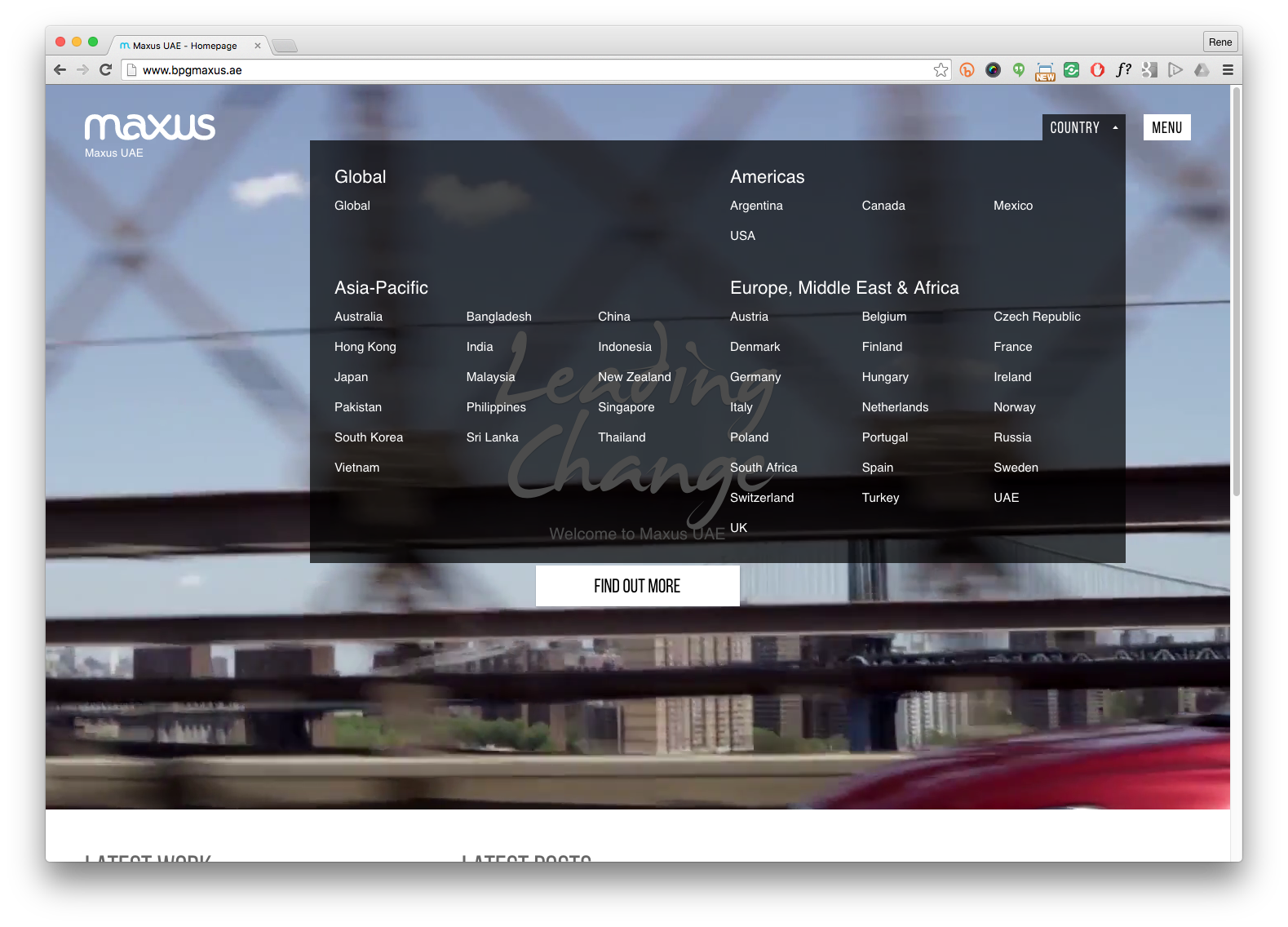The image size is (1288, 927).
Task: Open the color camera lens extension
Action: point(993,70)
